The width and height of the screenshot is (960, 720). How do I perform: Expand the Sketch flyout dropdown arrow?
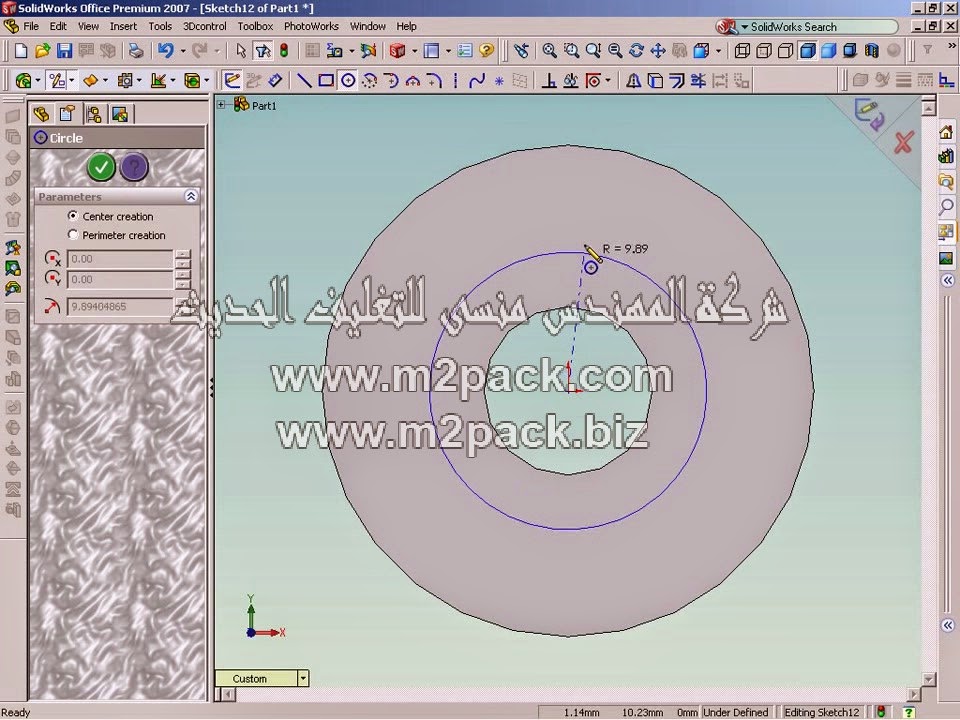(72, 80)
